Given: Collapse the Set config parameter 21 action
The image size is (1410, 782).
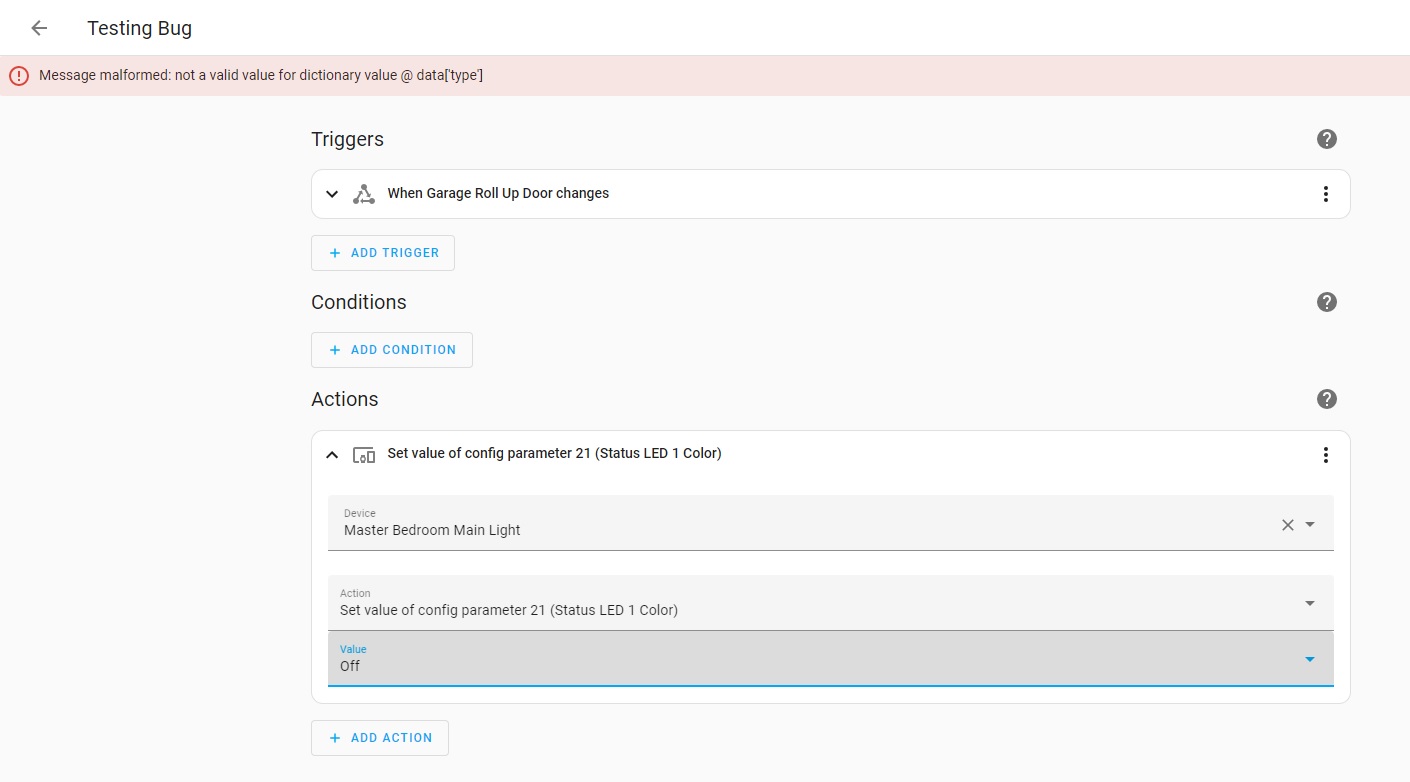Looking at the screenshot, I should 332,453.
